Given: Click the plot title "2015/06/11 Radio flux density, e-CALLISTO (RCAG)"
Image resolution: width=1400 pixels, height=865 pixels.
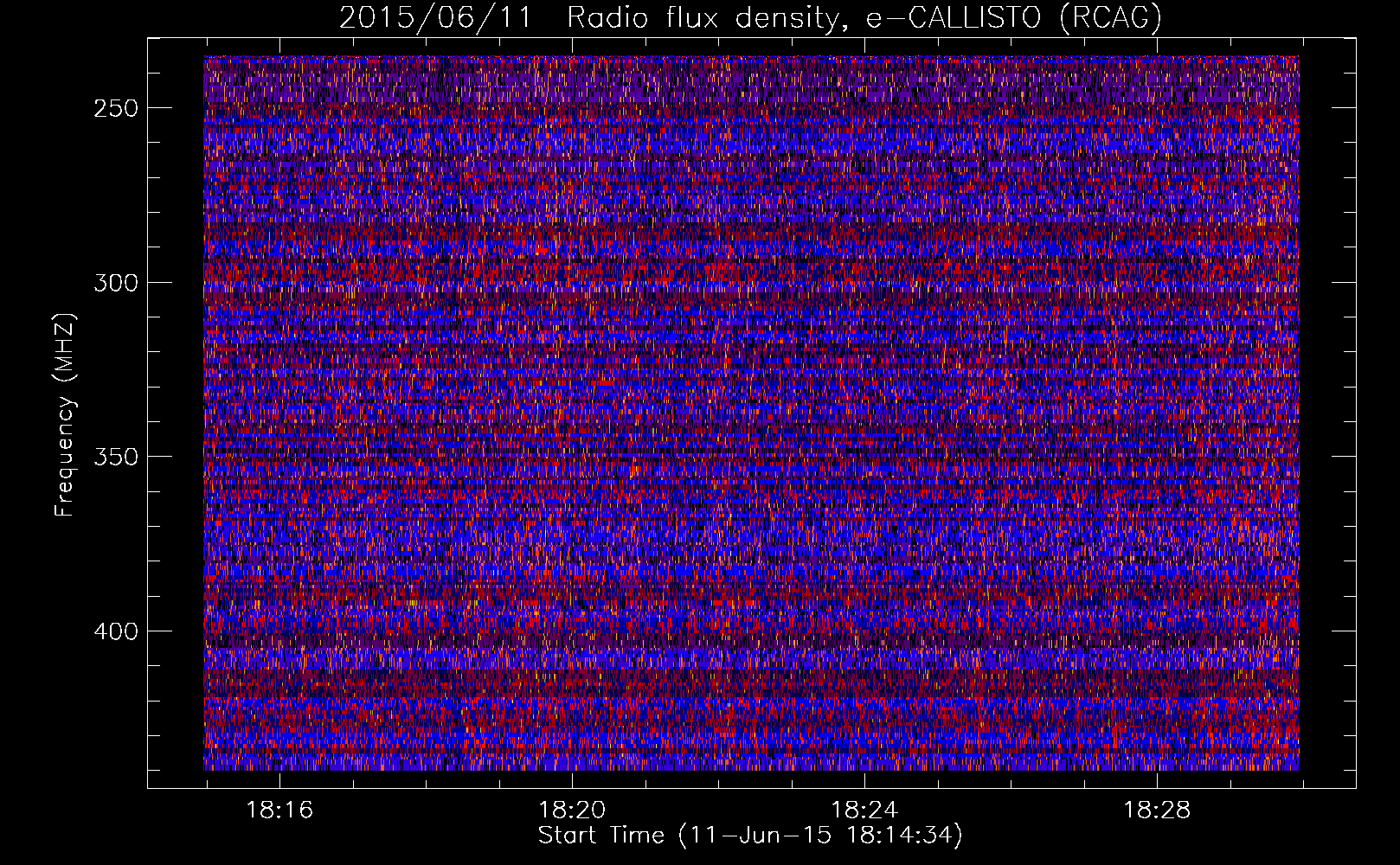Looking at the screenshot, I should tap(750, 17).
